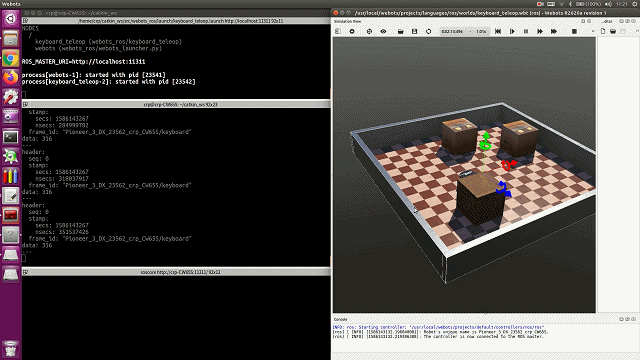Select the front wooden box in the scene
640x360 pixels.
tap(480, 199)
